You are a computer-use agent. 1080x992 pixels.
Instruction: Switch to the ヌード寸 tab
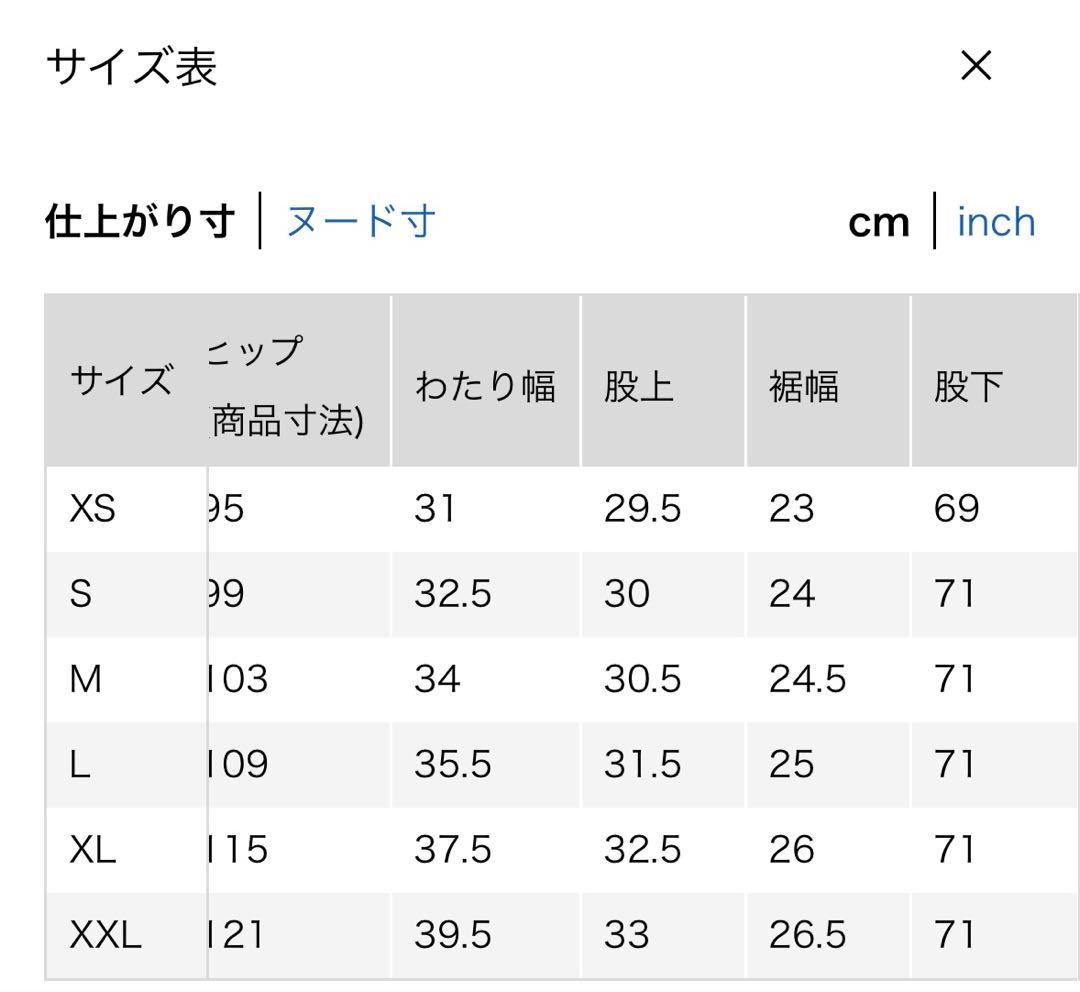[x=360, y=221]
